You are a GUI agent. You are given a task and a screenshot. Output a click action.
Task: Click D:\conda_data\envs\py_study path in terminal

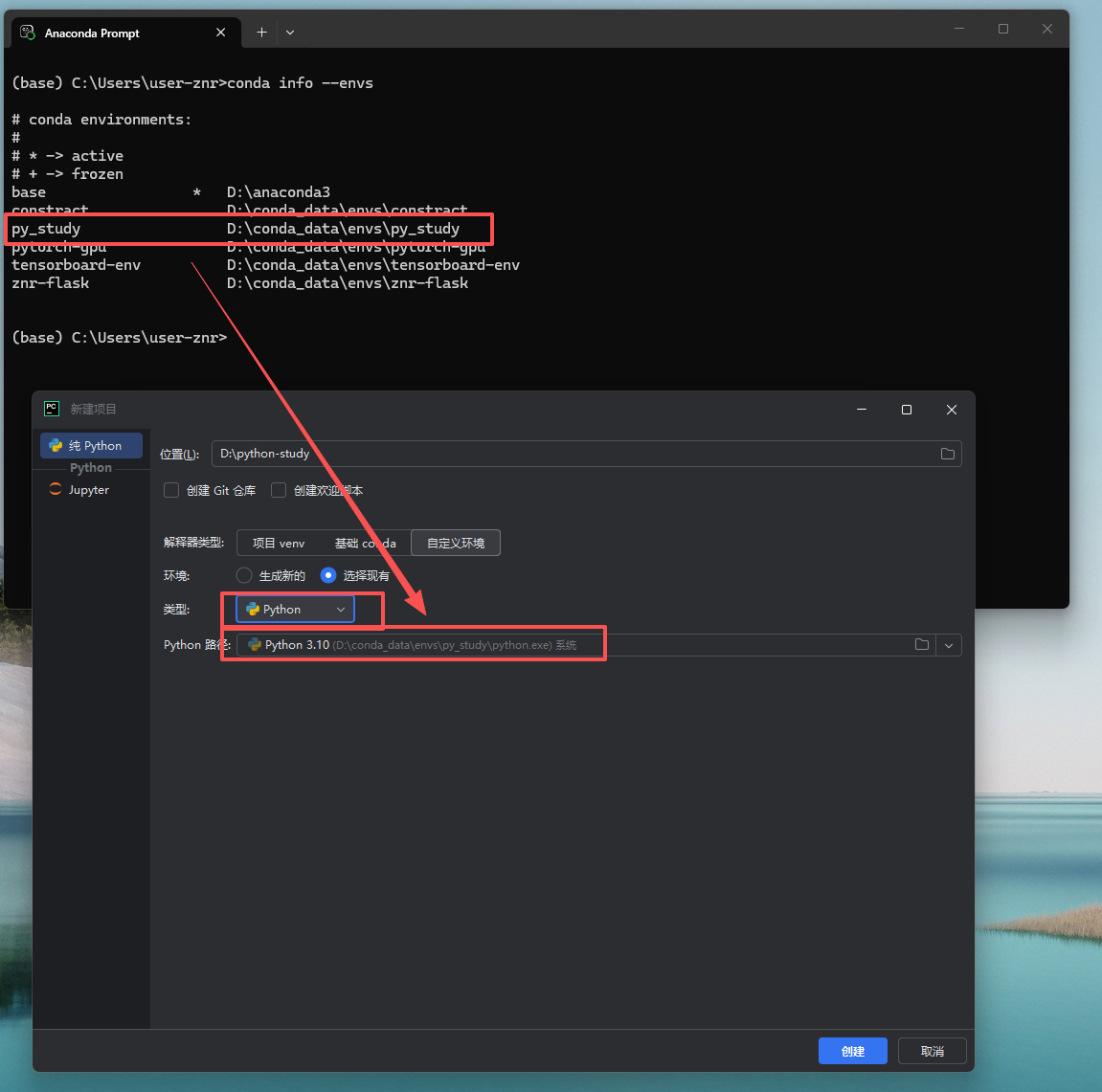point(343,229)
